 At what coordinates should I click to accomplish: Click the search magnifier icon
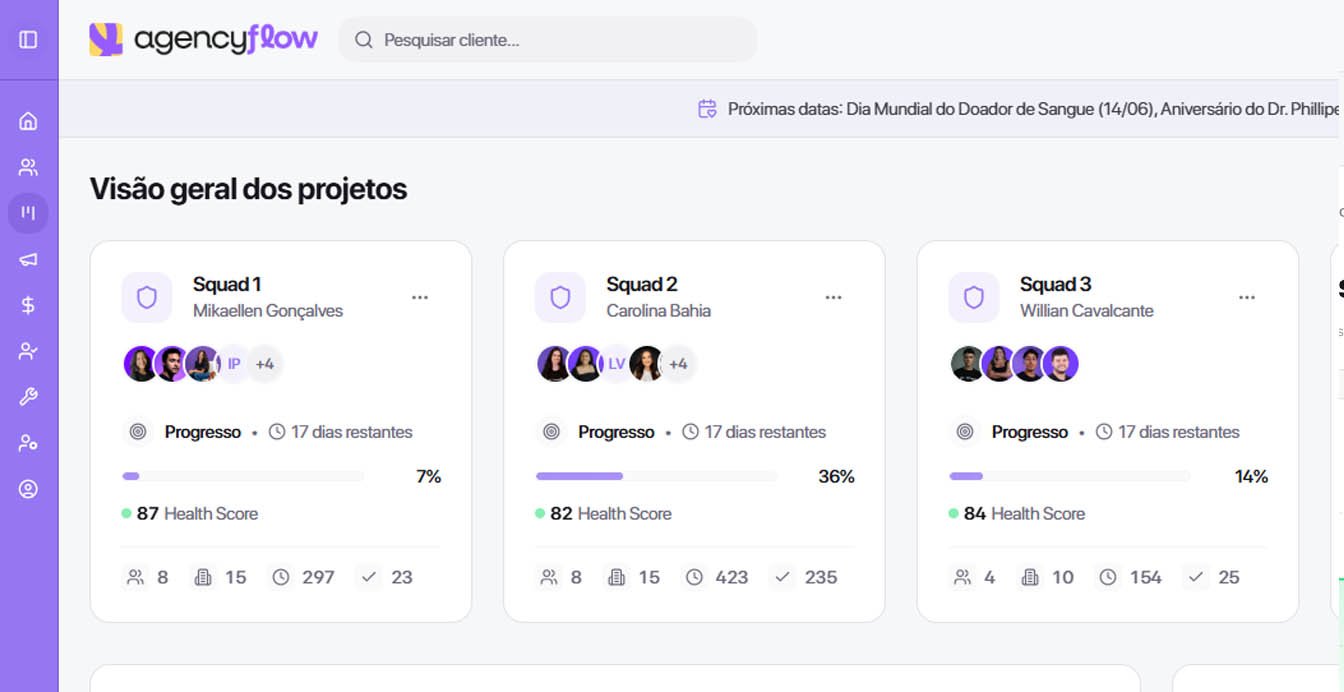click(x=364, y=40)
